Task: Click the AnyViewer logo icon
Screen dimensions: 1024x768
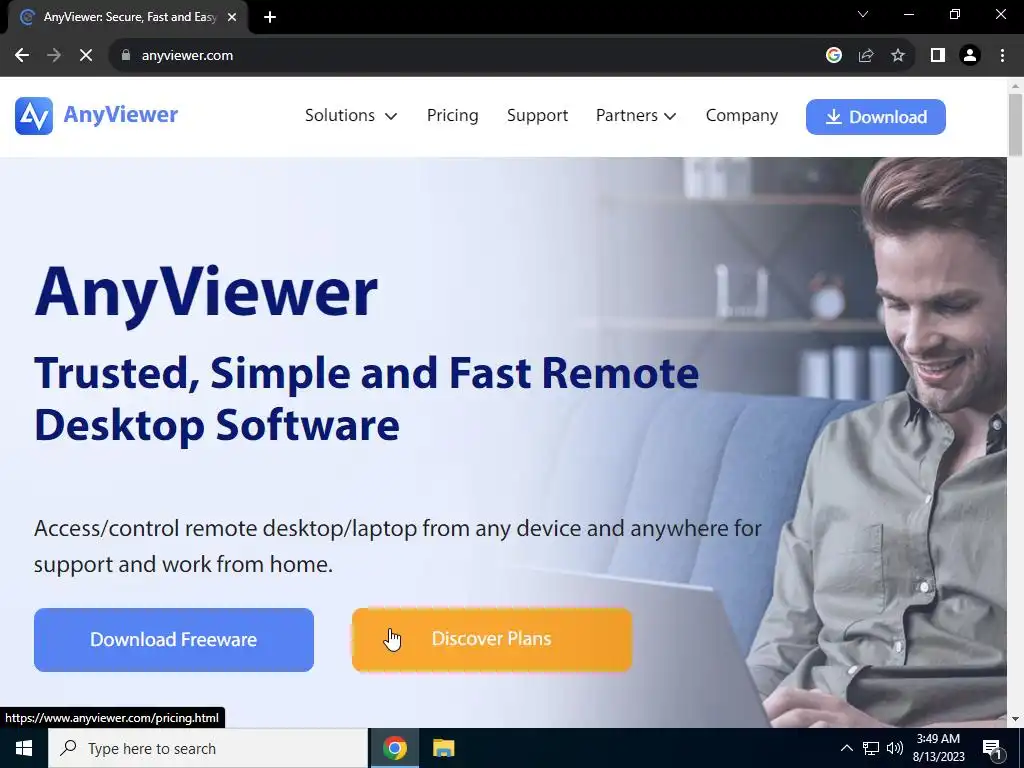Action: (x=34, y=116)
